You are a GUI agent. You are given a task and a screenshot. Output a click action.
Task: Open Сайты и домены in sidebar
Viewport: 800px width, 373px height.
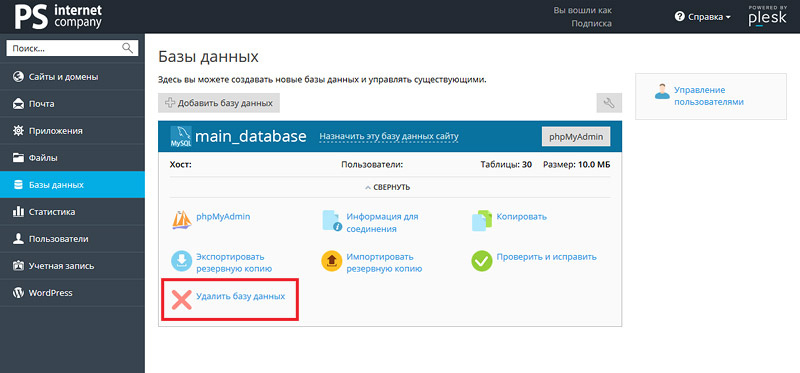pyautogui.click(x=72, y=77)
